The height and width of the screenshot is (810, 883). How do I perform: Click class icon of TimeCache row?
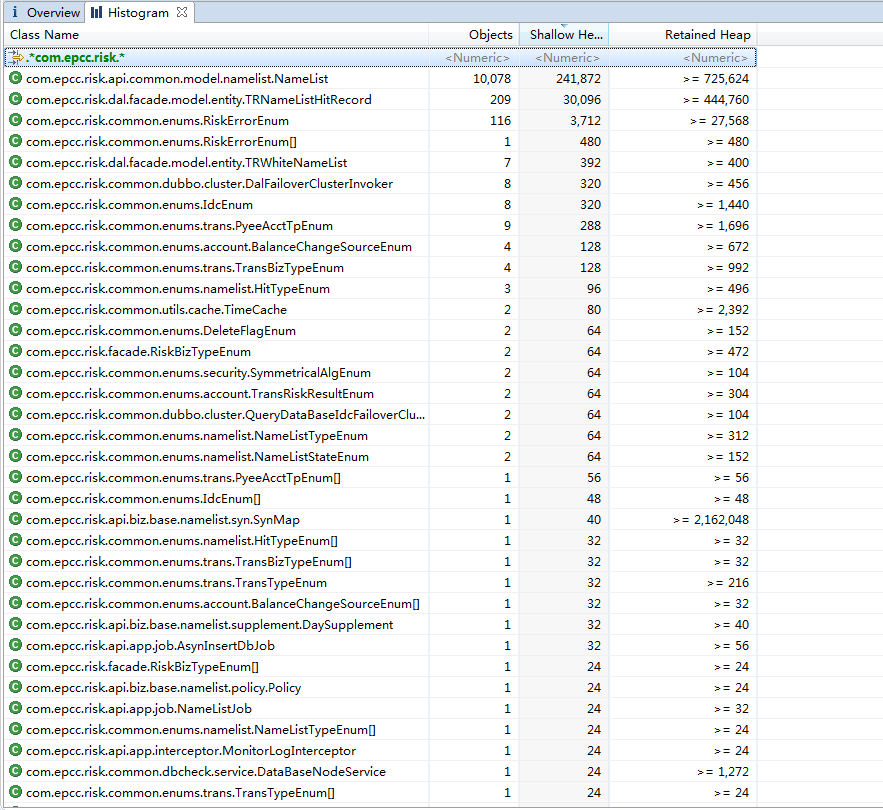tap(16, 309)
